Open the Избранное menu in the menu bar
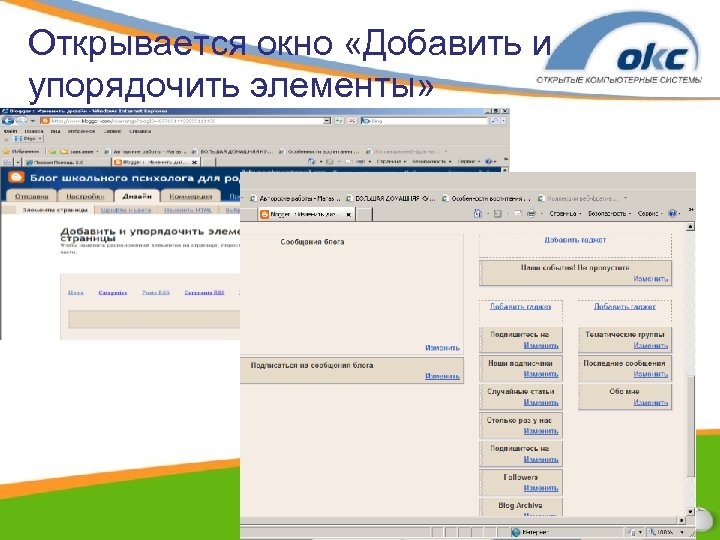720x540 pixels. tap(81, 131)
